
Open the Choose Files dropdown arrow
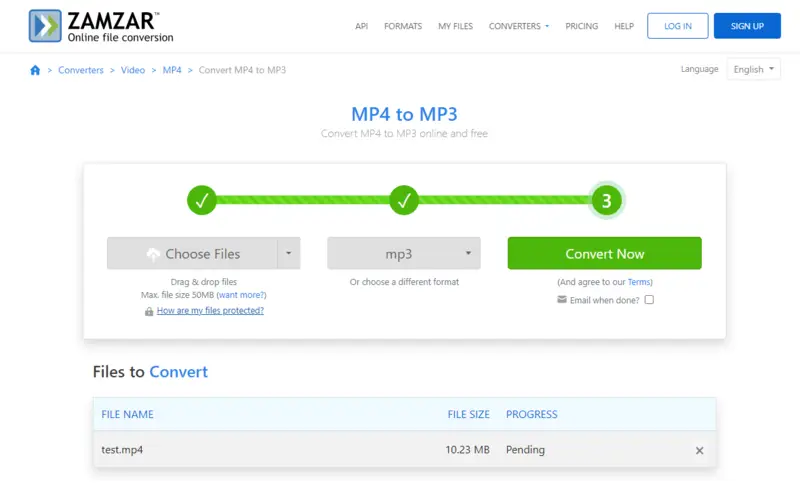[289, 253]
